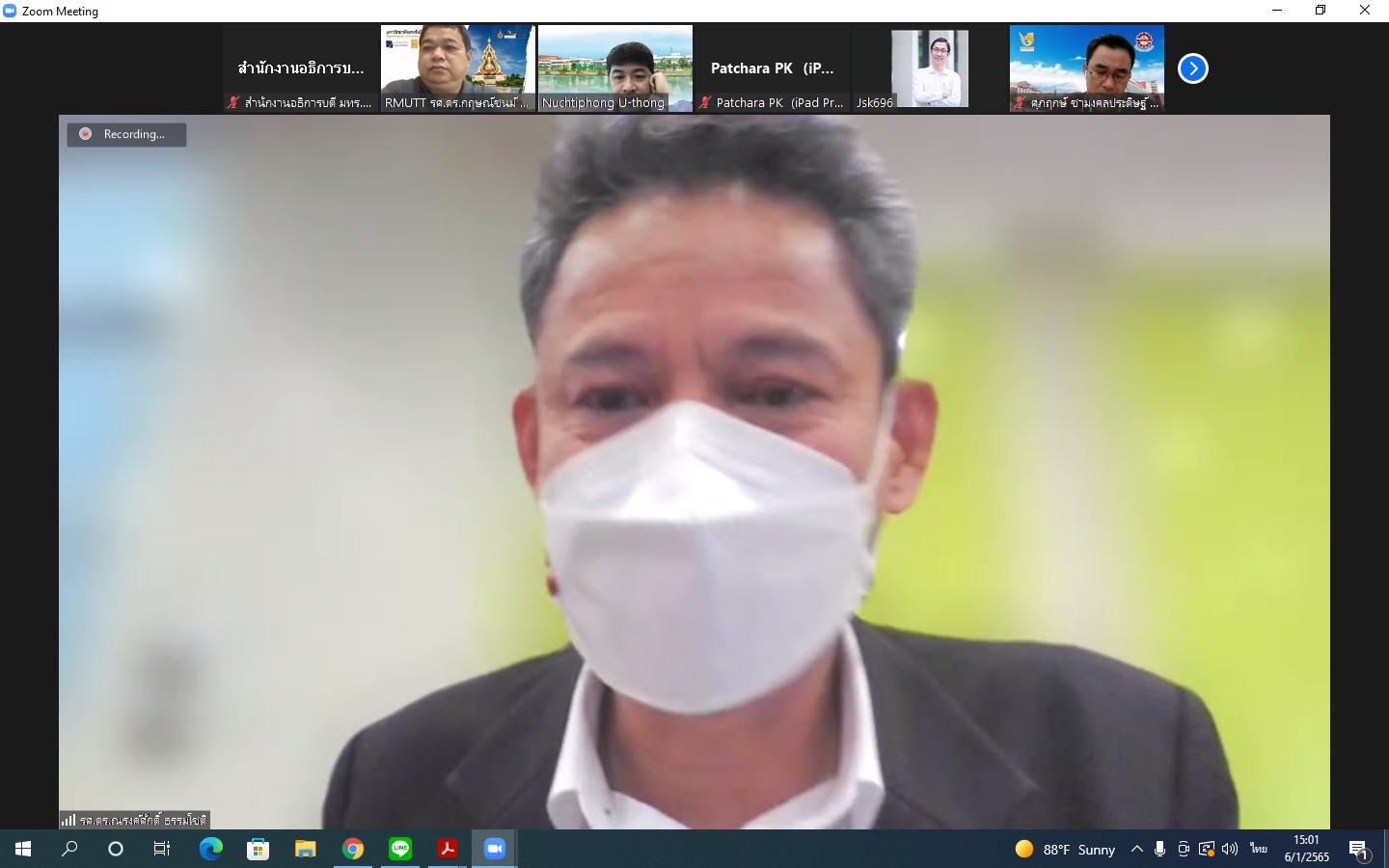Image resolution: width=1389 pixels, height=868 pixels.
Task: Open Zoom from the taskbar
Action: pos(495,849)
